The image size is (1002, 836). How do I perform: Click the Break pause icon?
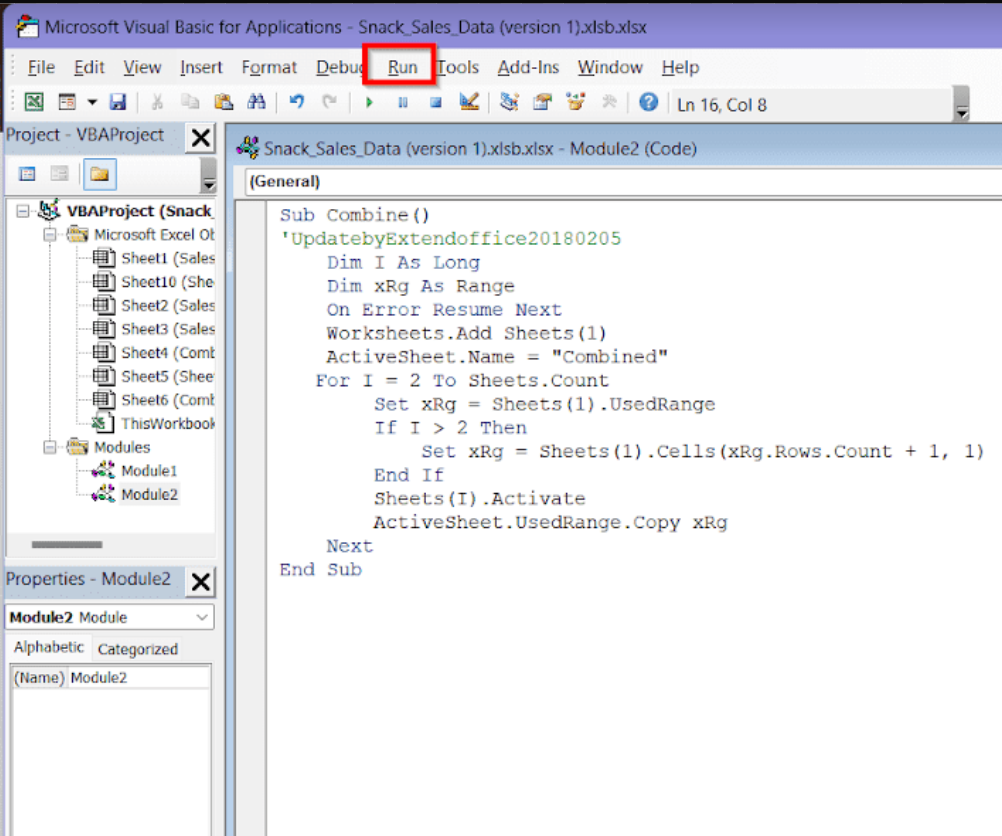point(403,102)
